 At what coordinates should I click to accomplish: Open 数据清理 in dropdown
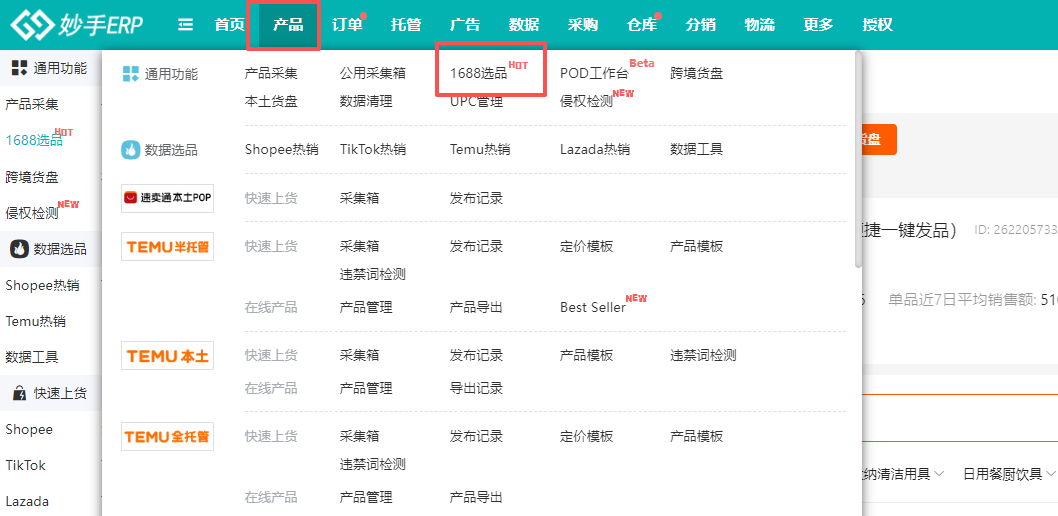click(366, 102)
